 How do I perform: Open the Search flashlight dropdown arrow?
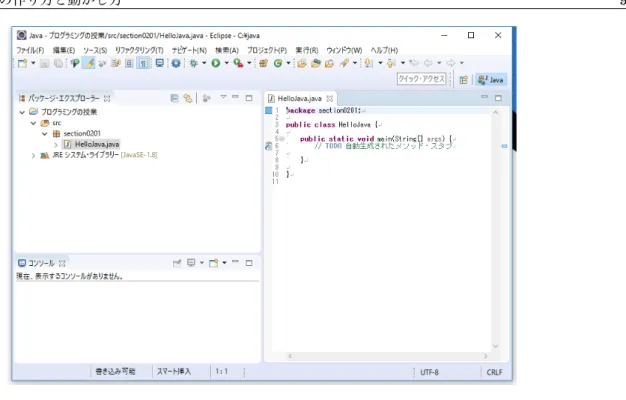(x=355, y=63)
